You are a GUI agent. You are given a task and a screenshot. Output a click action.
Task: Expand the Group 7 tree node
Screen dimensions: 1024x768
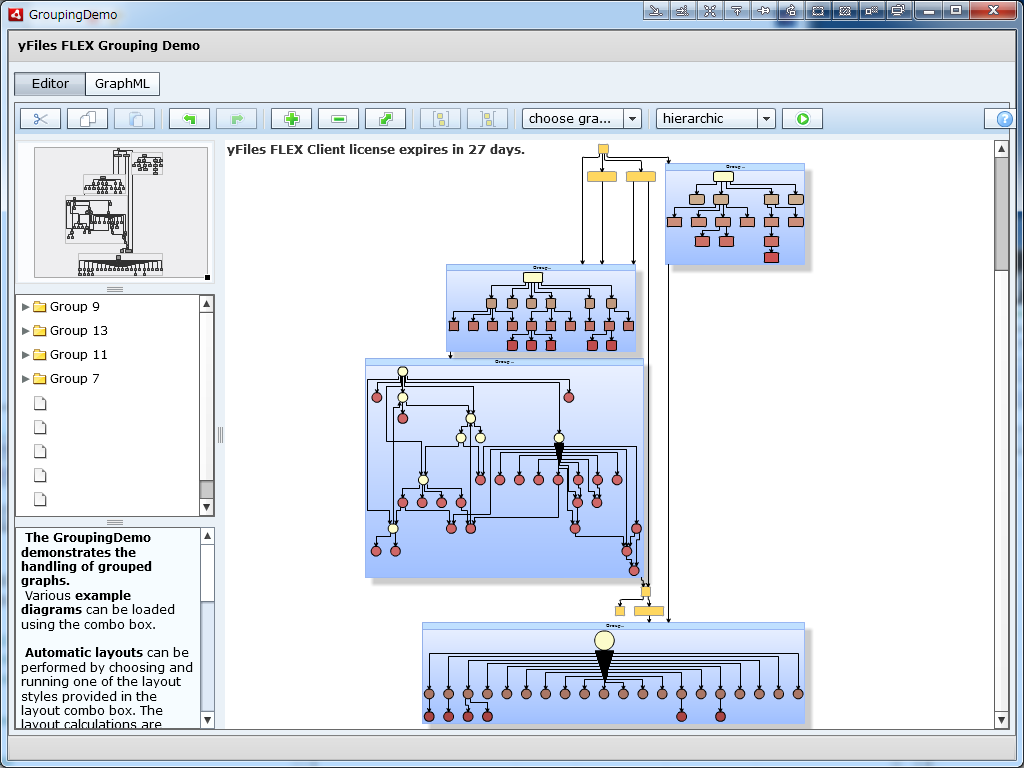[x=25, y=379]
